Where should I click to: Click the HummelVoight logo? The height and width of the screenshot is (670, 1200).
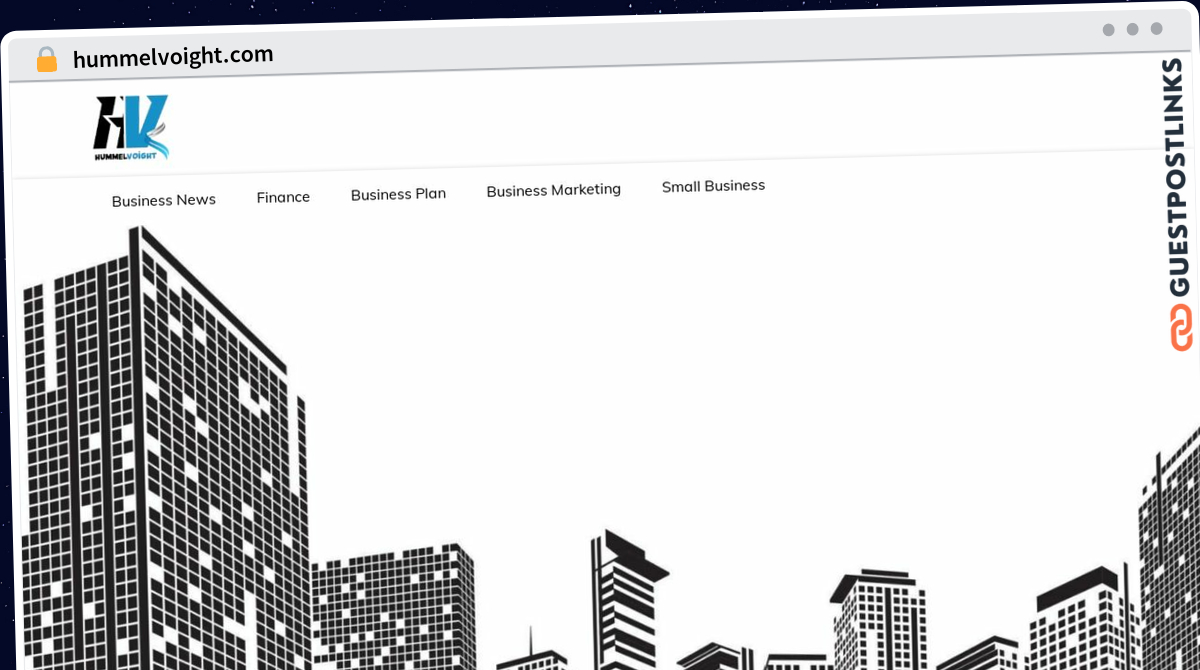131,128
